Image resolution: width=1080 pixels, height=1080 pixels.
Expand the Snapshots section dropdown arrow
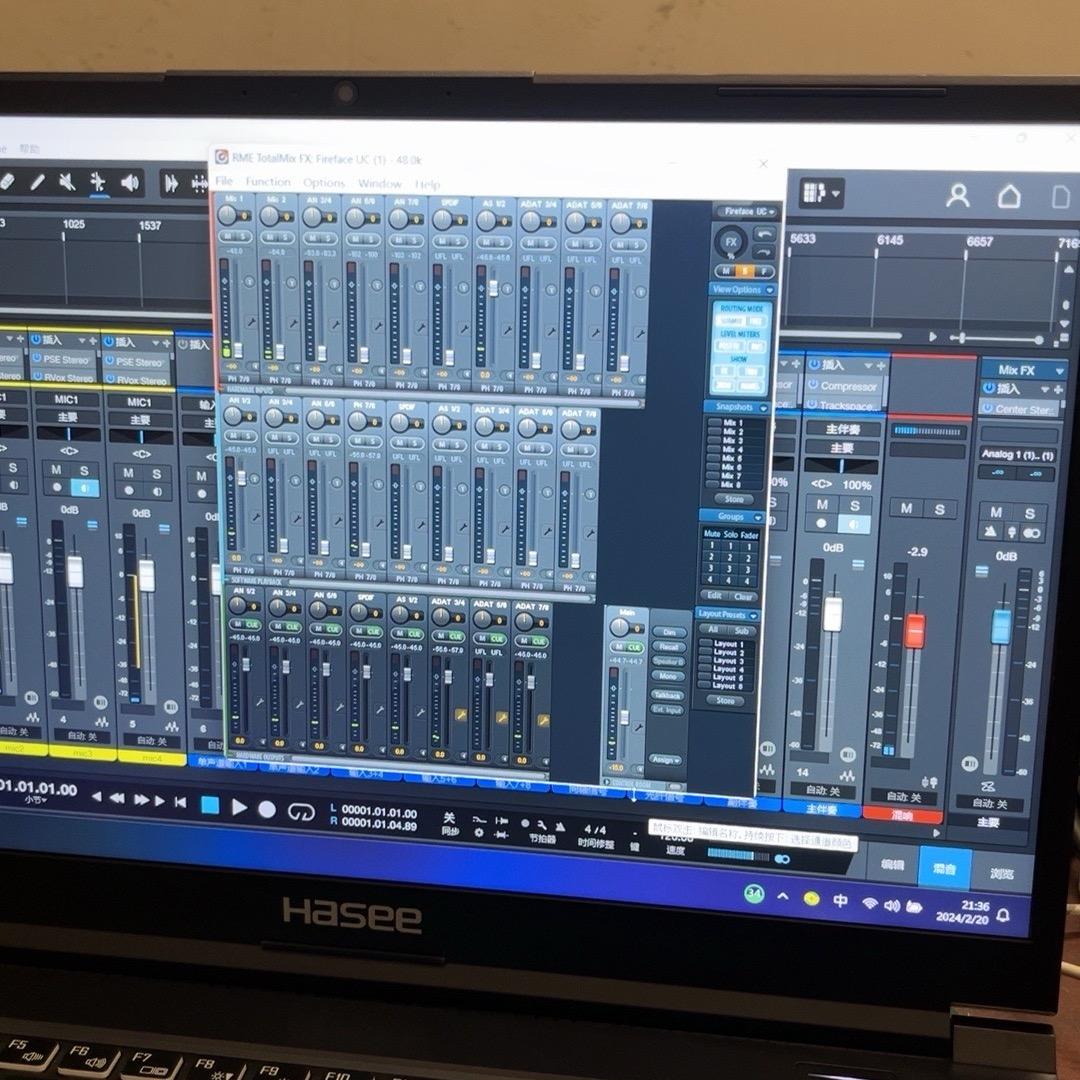(763, 408)
